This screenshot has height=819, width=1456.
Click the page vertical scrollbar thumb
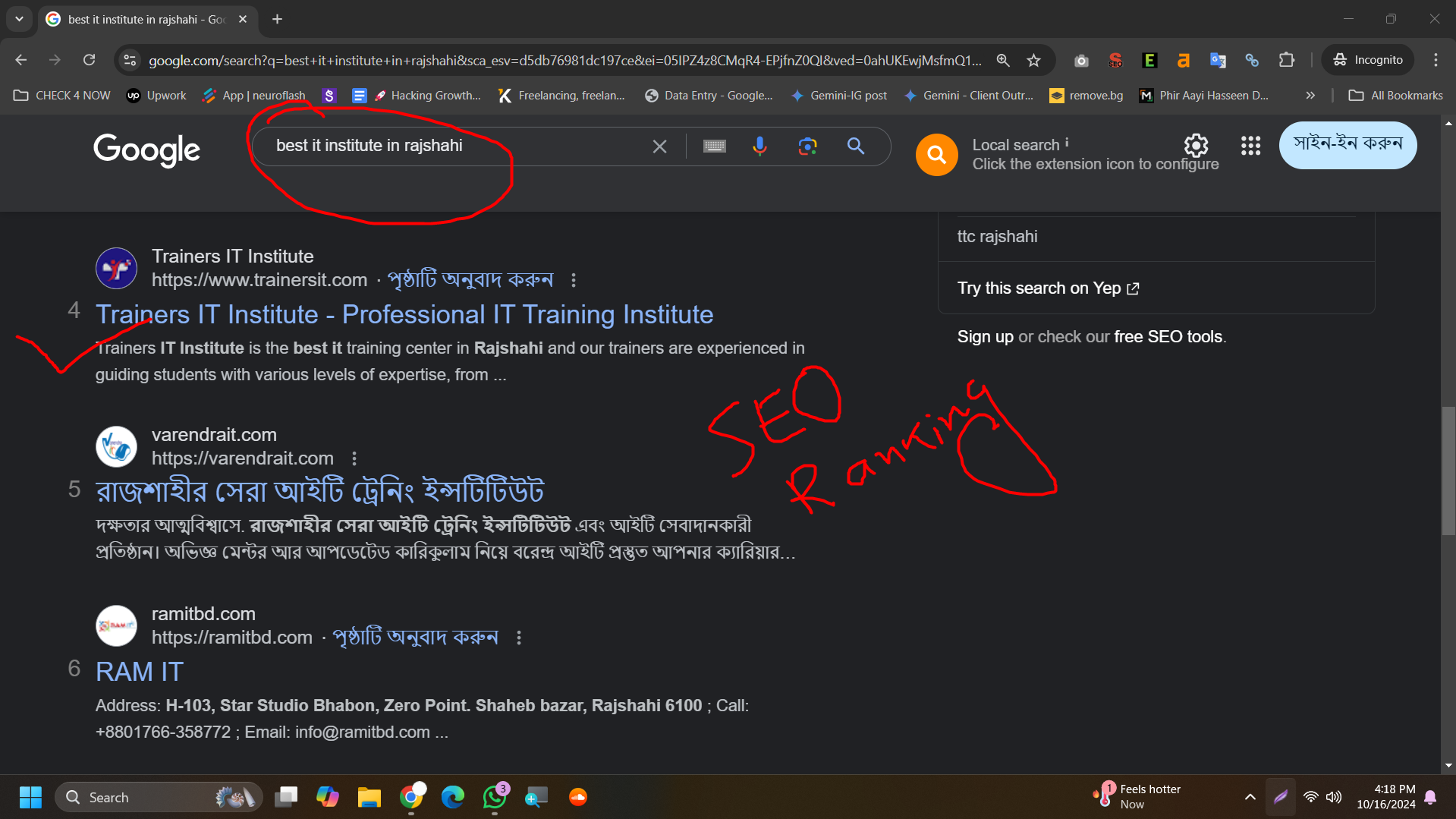click(1448, 471)
